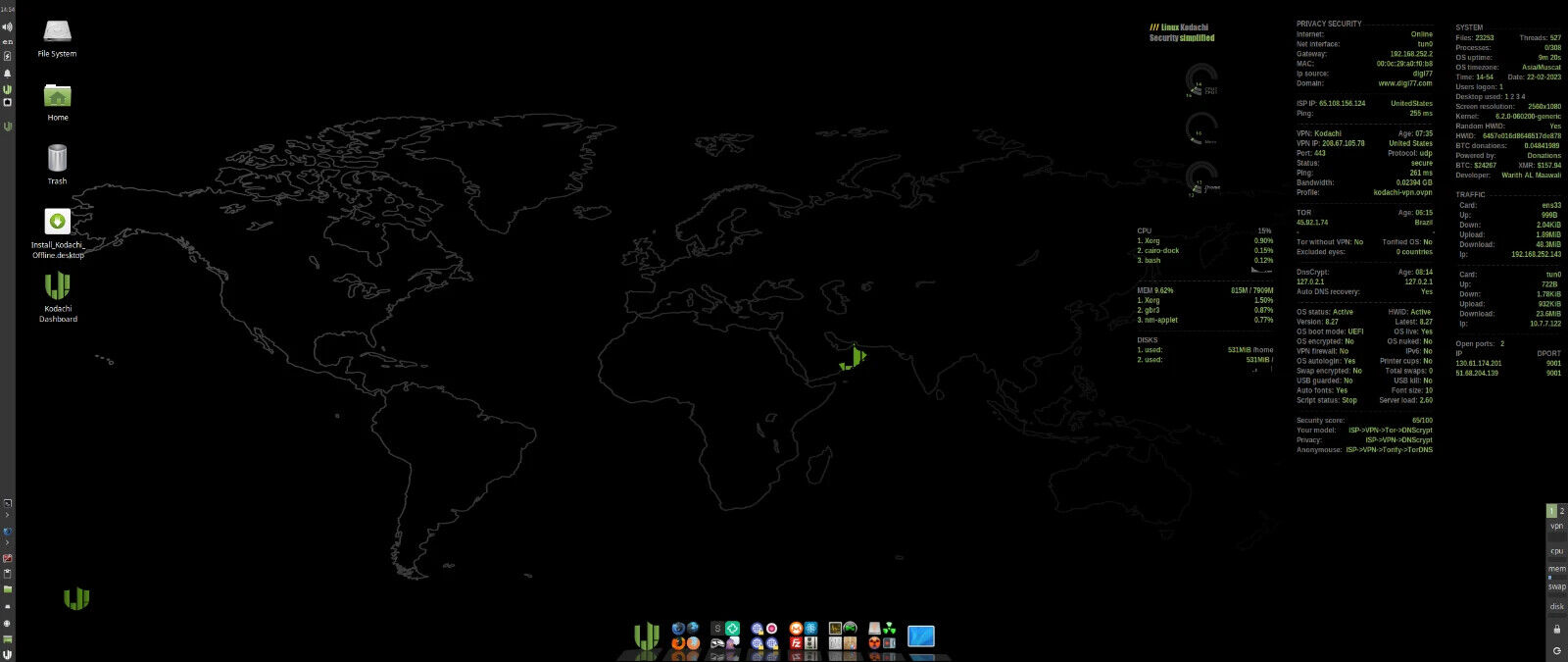Click the developer name 'Warith AL Maawali'
This screenshot has height=662, width=1568.
tap(1532, 175)
